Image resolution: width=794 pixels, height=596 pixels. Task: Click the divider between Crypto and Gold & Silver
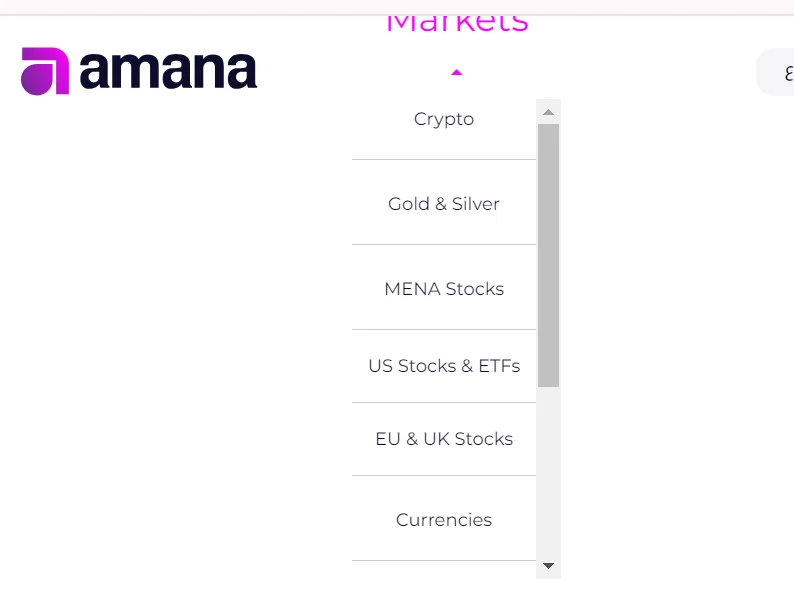[444, 159]
